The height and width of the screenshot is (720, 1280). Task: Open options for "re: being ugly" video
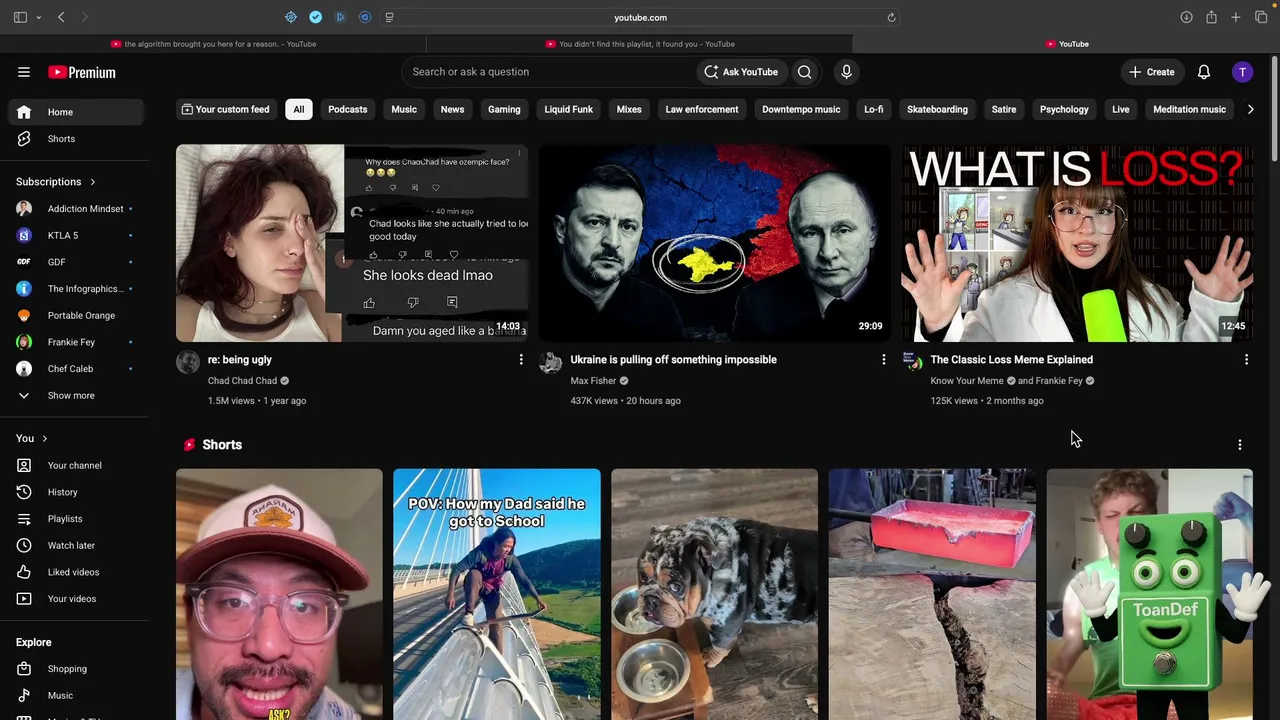(521, 359)
